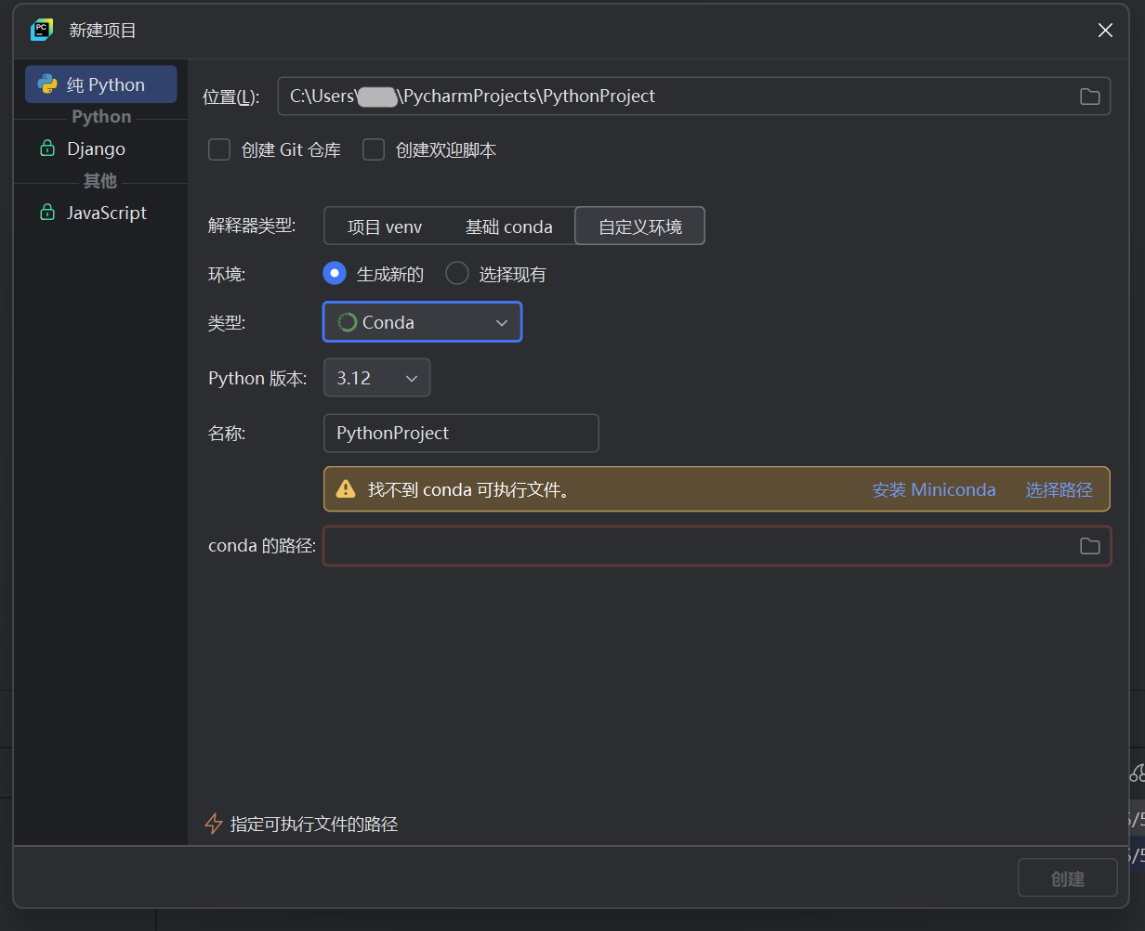Switch to the 基础 conda tab

(x=508, y=226)
